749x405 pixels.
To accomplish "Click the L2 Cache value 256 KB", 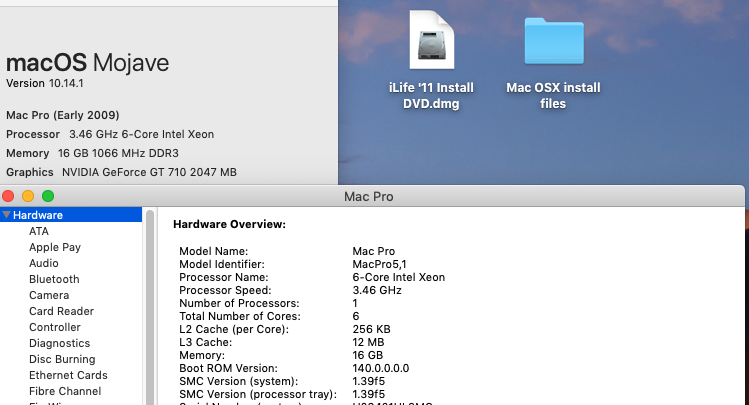I will coord(371,329).
